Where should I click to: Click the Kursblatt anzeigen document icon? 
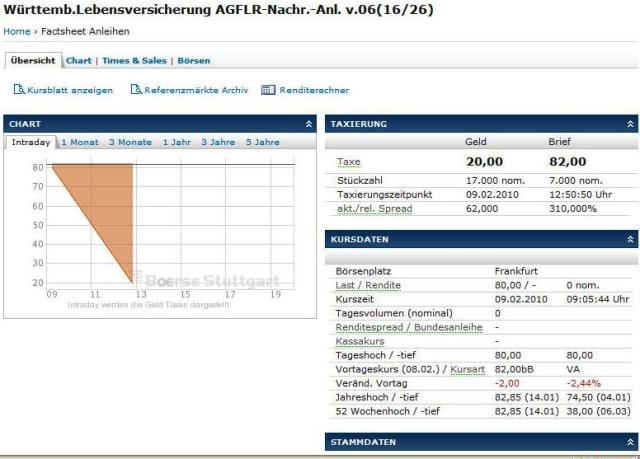click(19, 89)
